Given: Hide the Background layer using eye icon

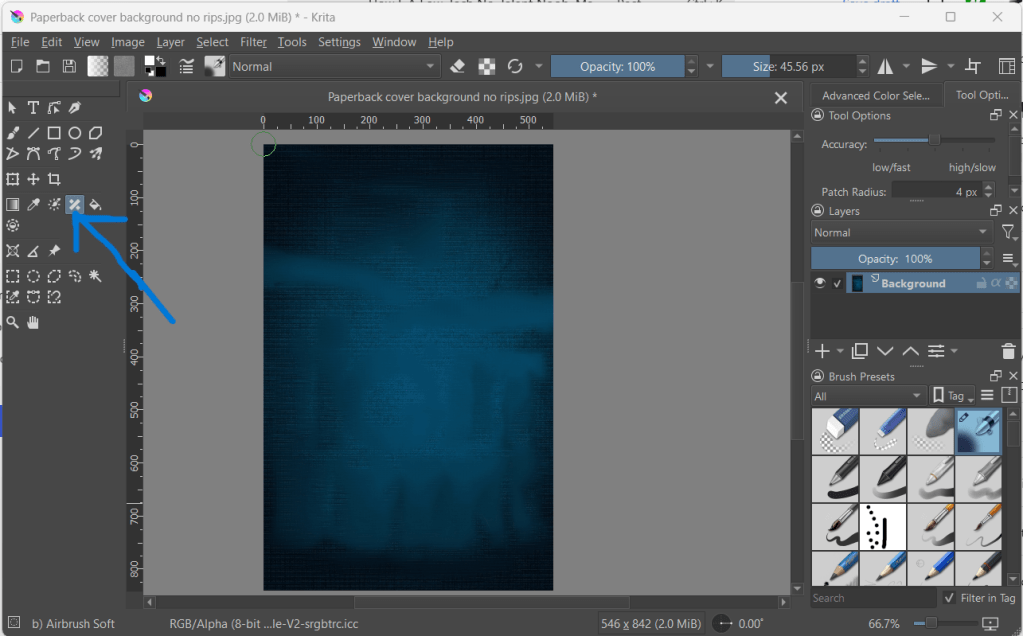Looking at the screenshot, I should point(821,283).
